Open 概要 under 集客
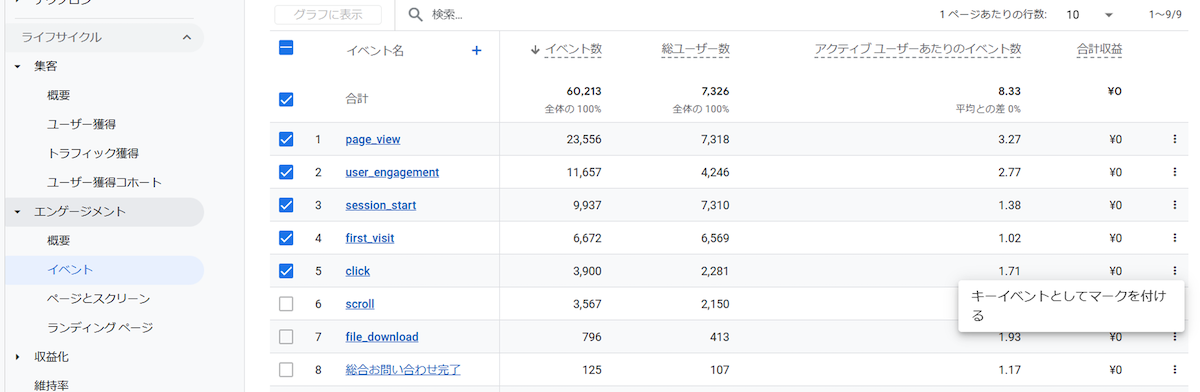Viewport: 1200px width, 392px height. click(x=58, y=95)
